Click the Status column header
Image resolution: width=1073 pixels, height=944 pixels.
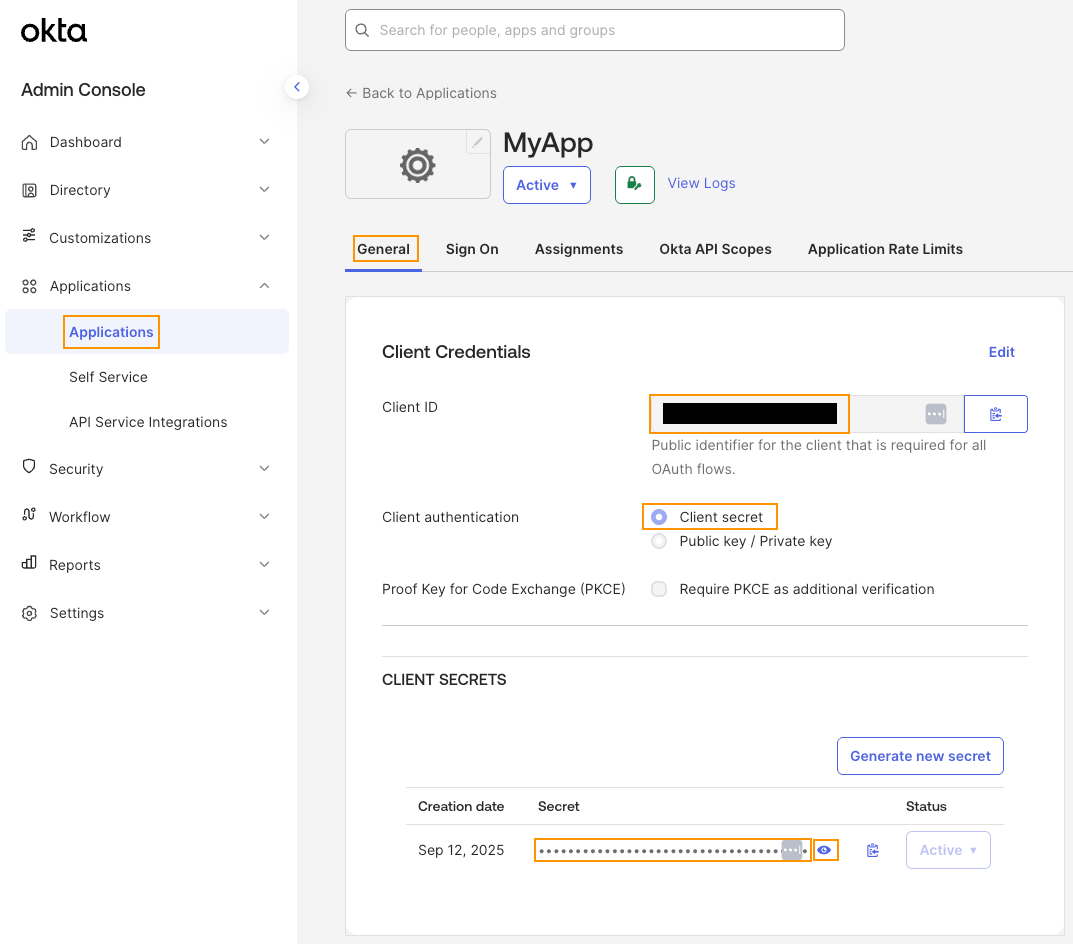tap(926, 806)
